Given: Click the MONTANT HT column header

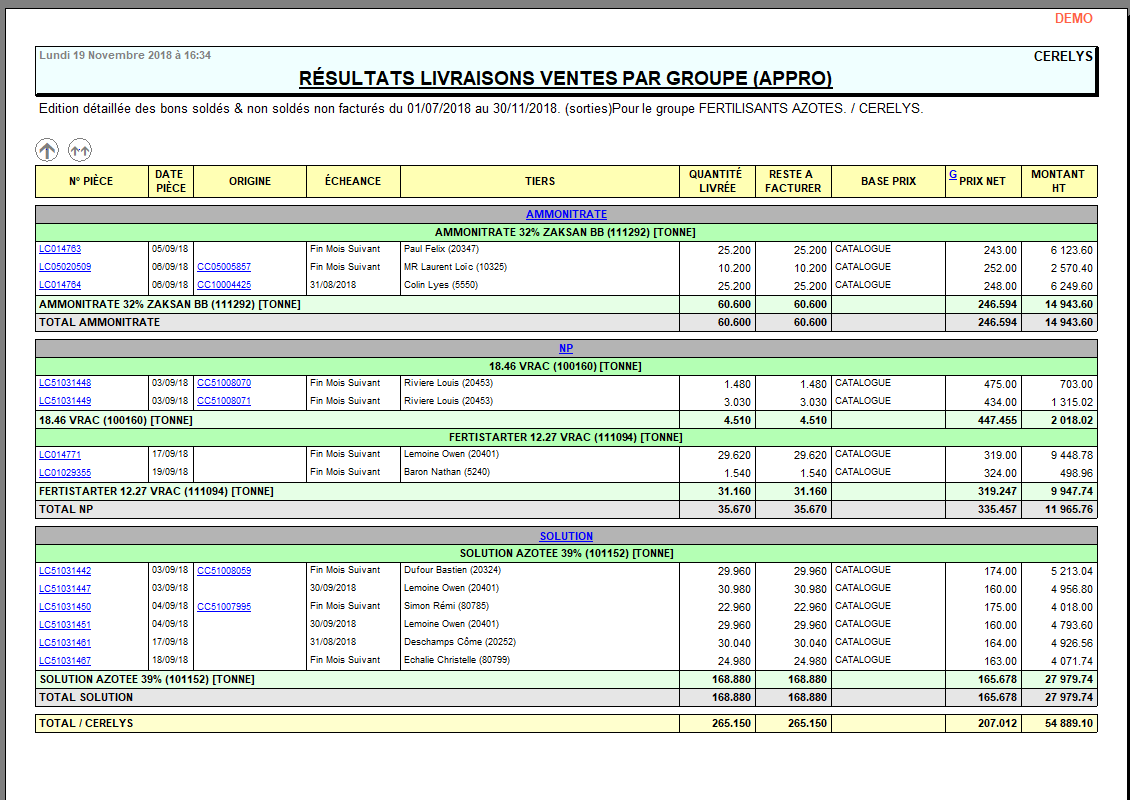Looking at the screenshot, I should [x=1058, y=181].
